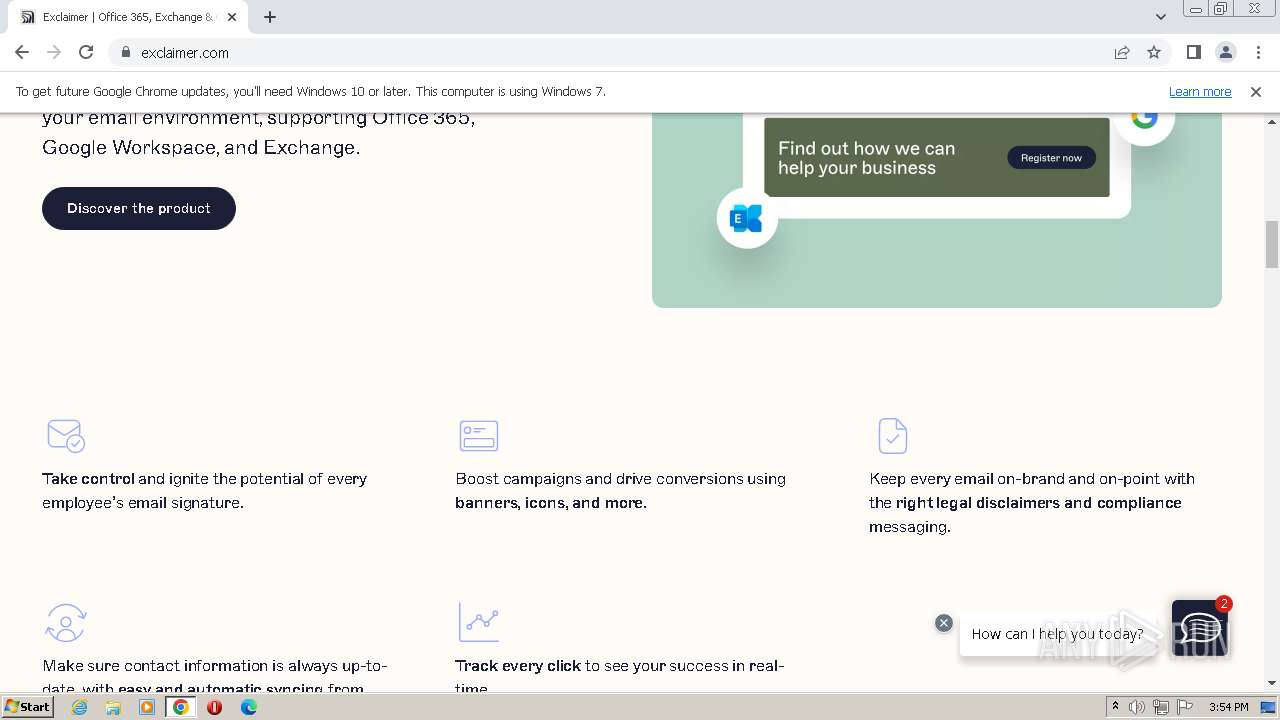
Task: Click the legal disclaimer document icon
Action: (892, 436)
